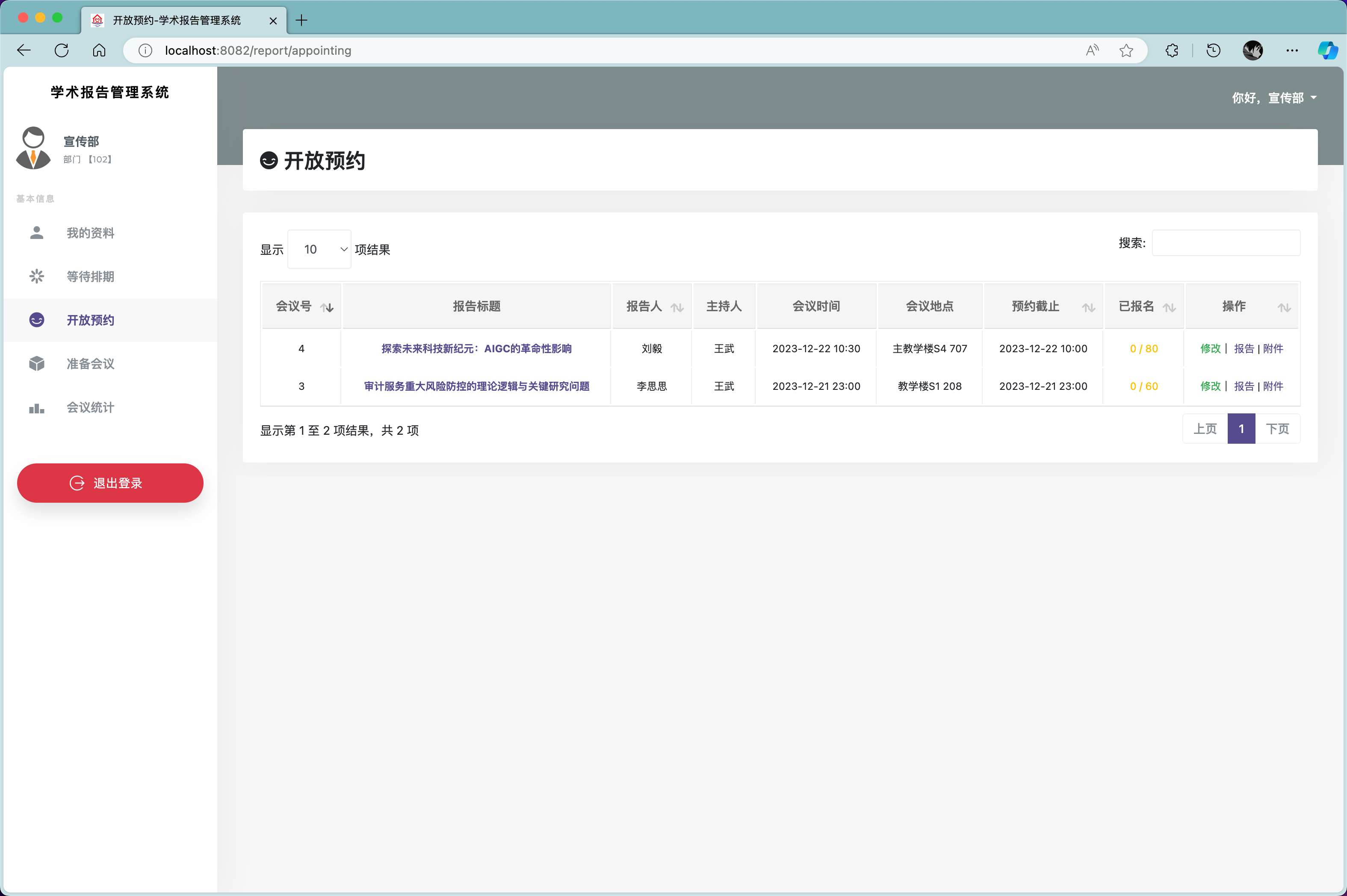Screen dimensions: 1347x896
Task: Click the browser home icon
Action: click(x=99, y=51)
